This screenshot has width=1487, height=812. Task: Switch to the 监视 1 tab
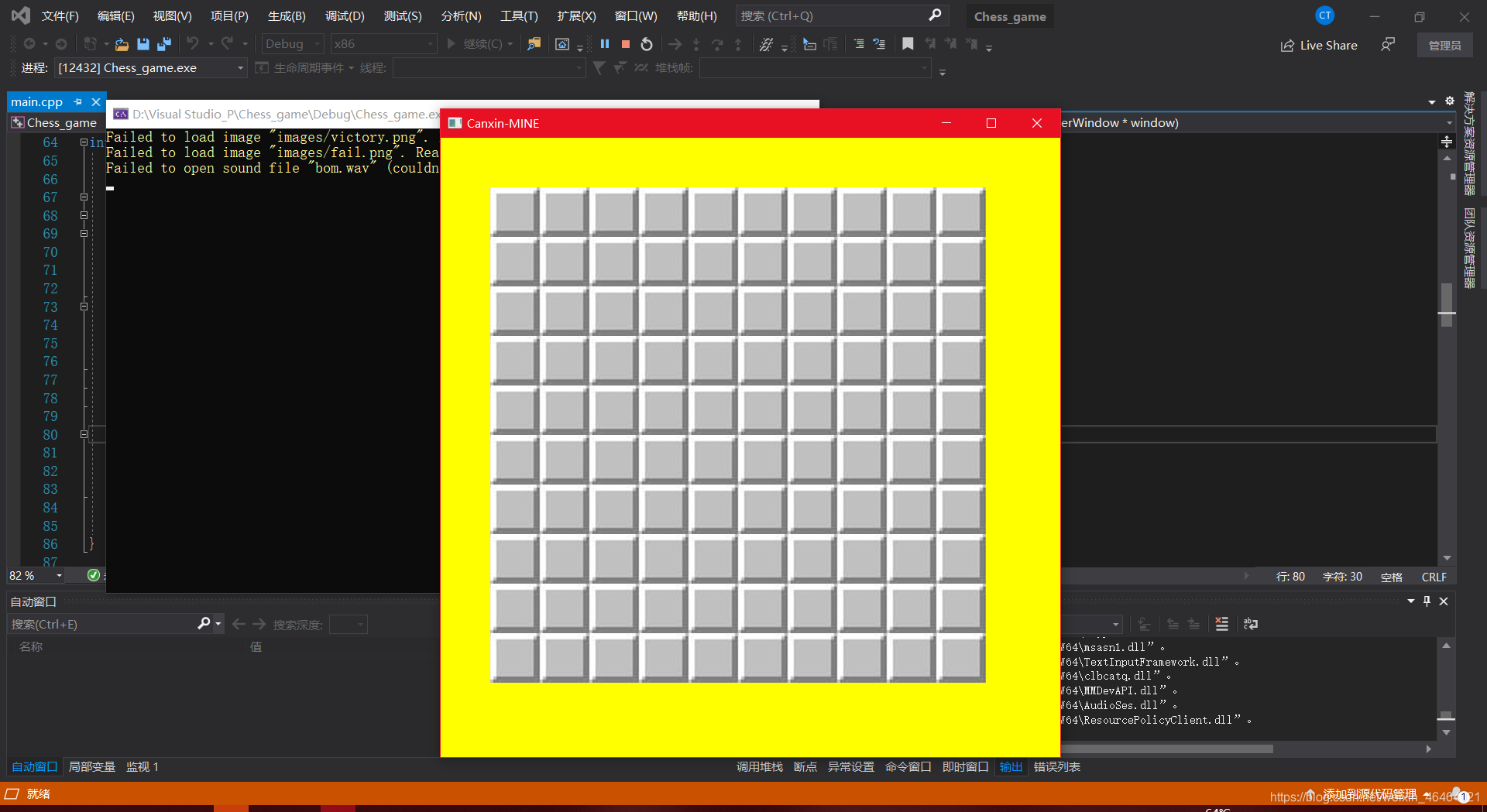coord(142,766)
